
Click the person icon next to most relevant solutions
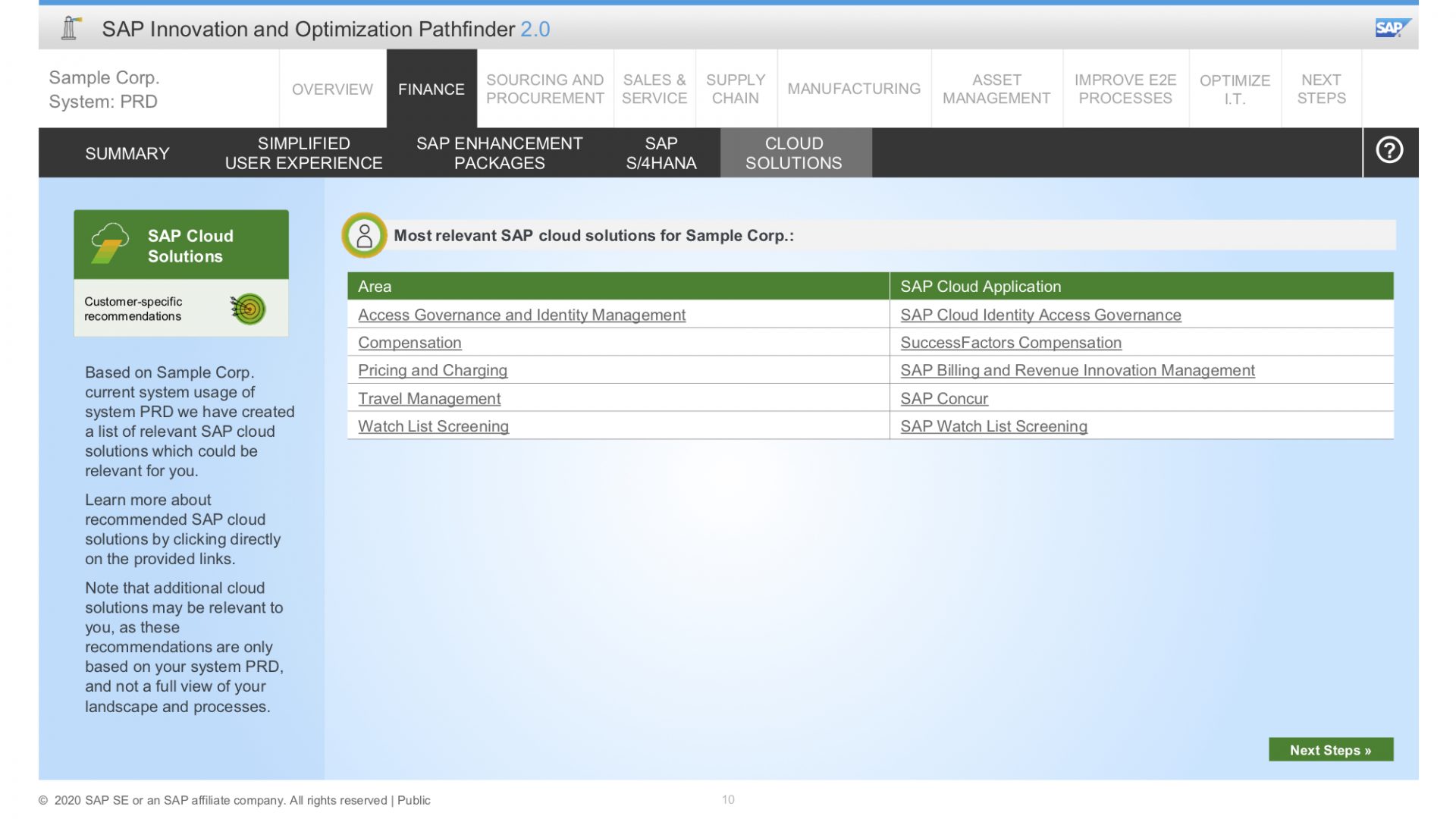[x=364, y=235]
